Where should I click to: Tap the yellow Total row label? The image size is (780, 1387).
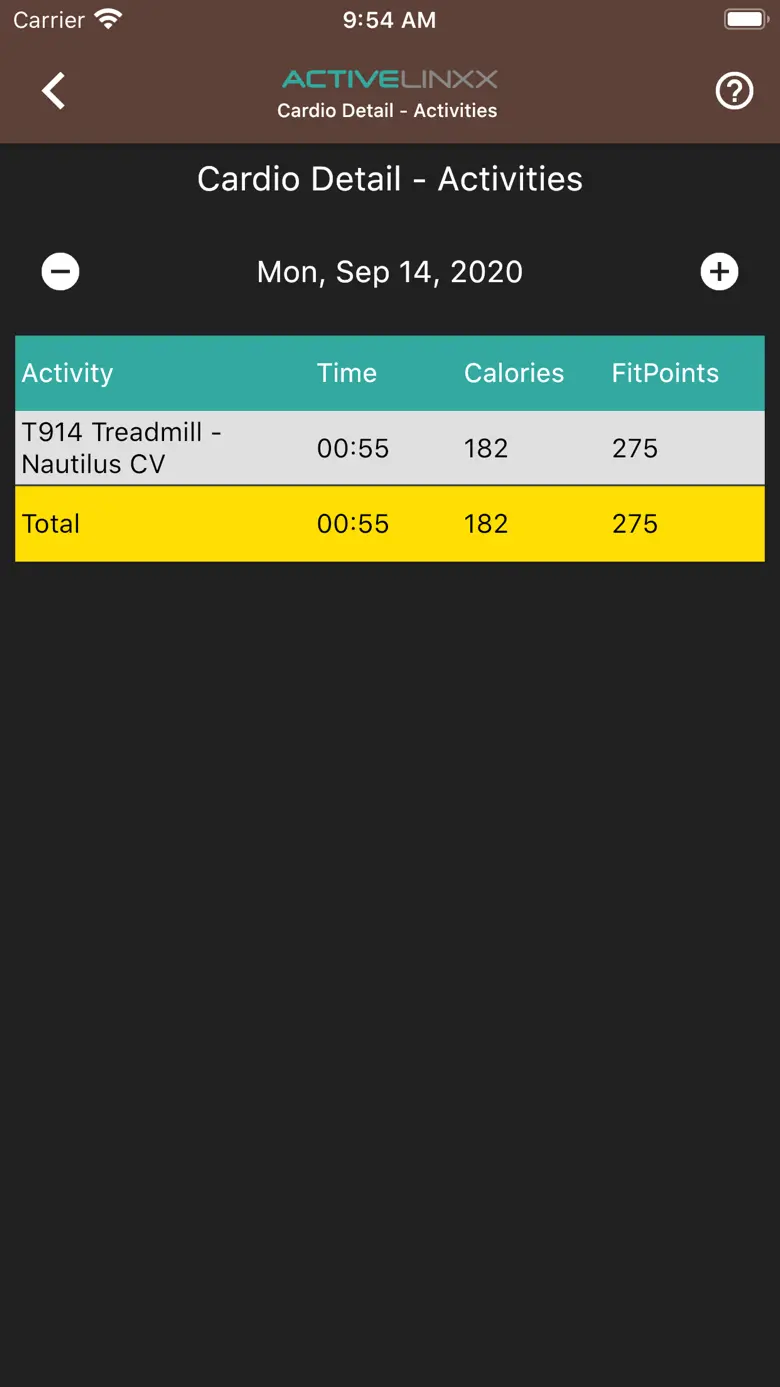pyautogui.click(x=51, y=524)
